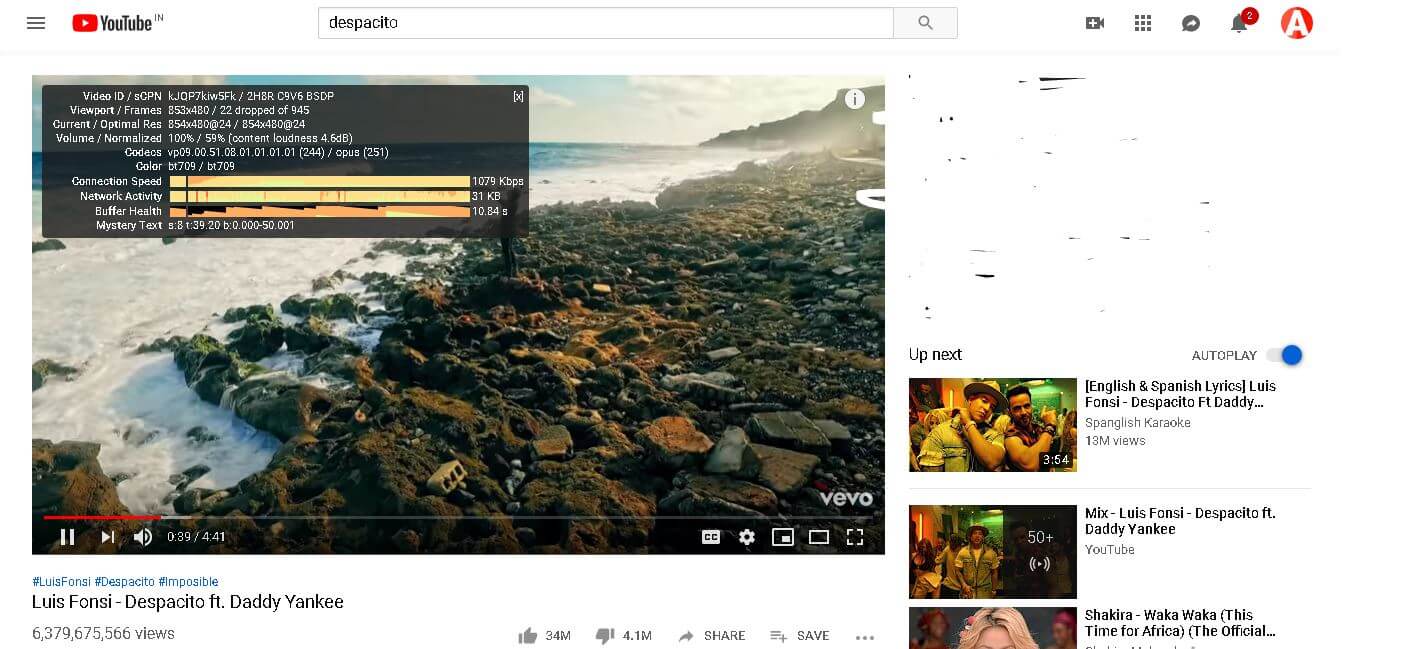Screen dimensions: 1420x649
Task: Open the notifications bell
Action: tap(1239, 23)
